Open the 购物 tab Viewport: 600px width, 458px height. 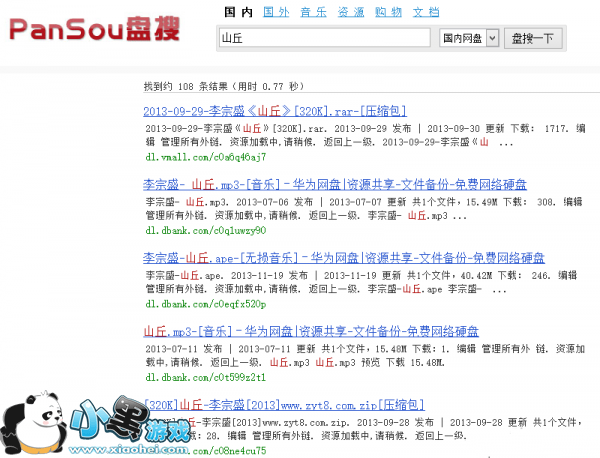point(388,12)
